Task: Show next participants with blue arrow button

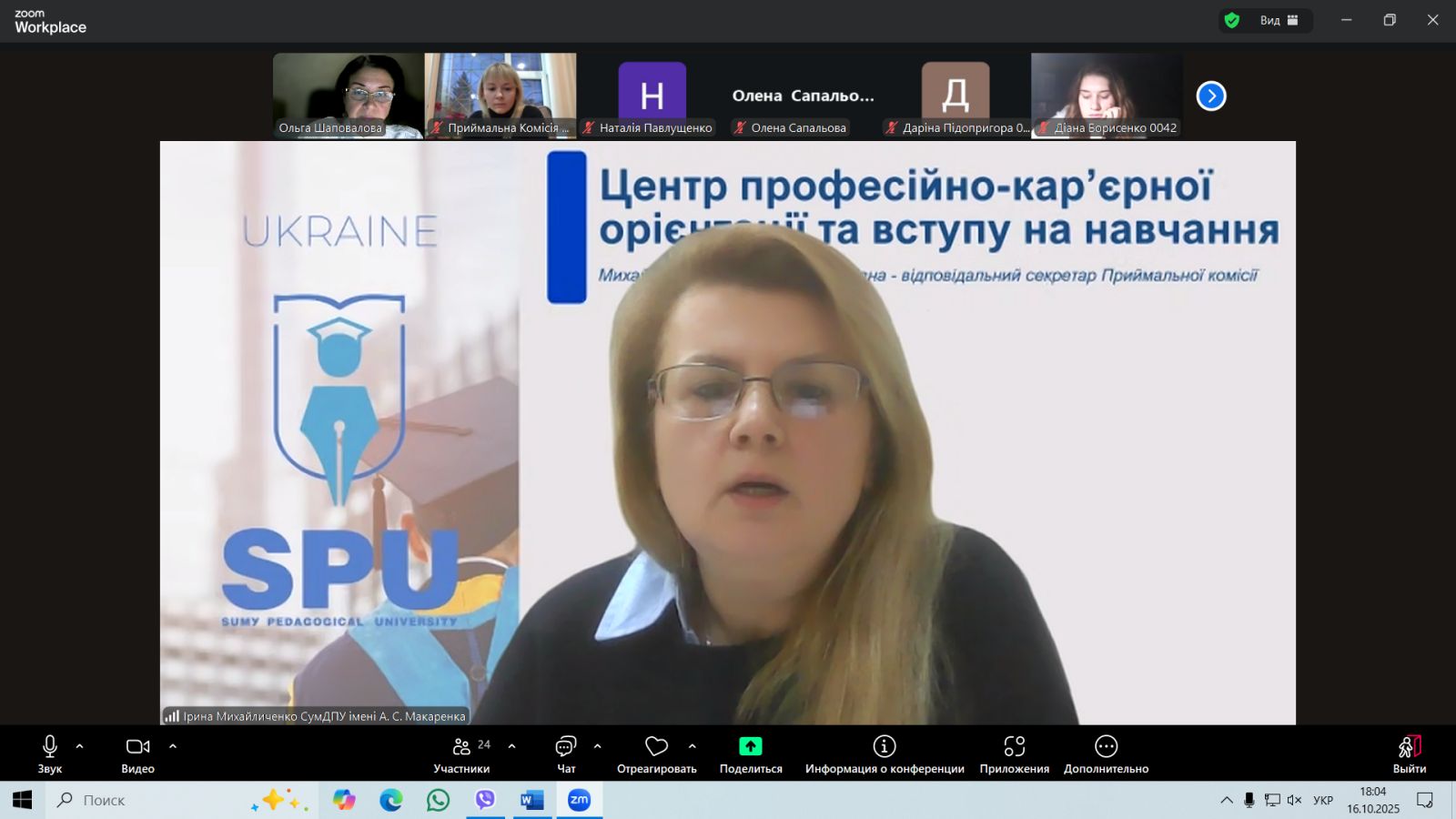Action: pyautogui.click(x=1210, y=96)
